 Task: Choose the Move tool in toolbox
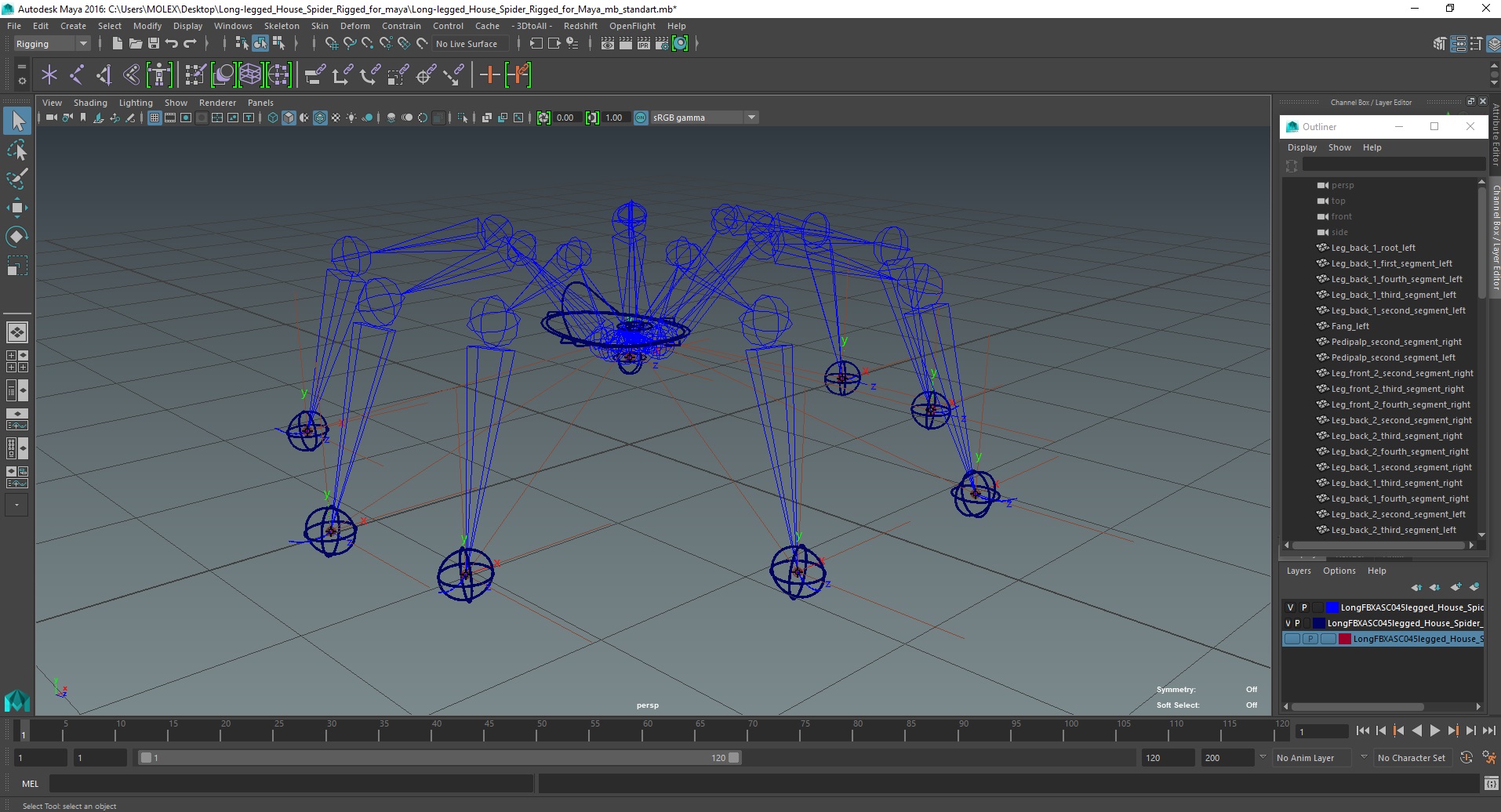(x=17, y=207)
